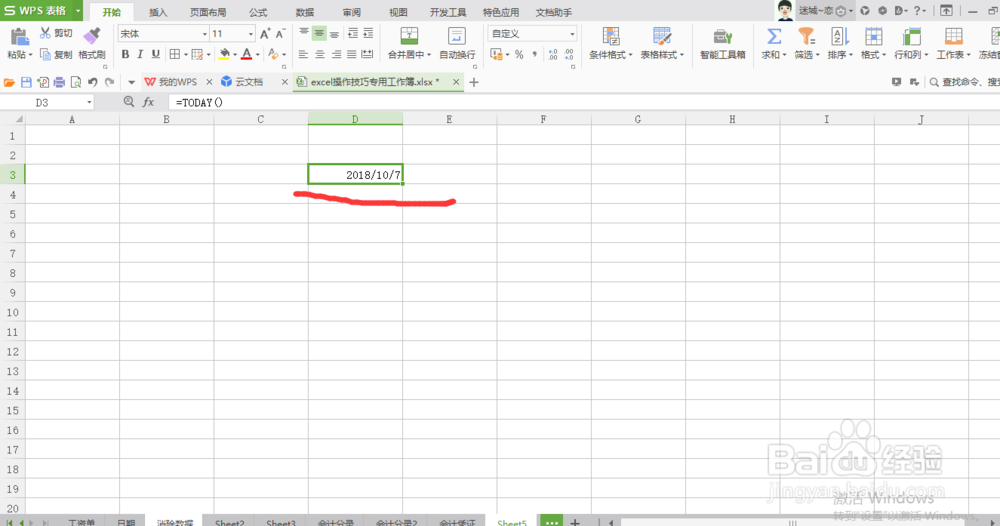Click the clear formatting eraser icon
Viewport: 1000px width, 526px height.
coord(274,55)
